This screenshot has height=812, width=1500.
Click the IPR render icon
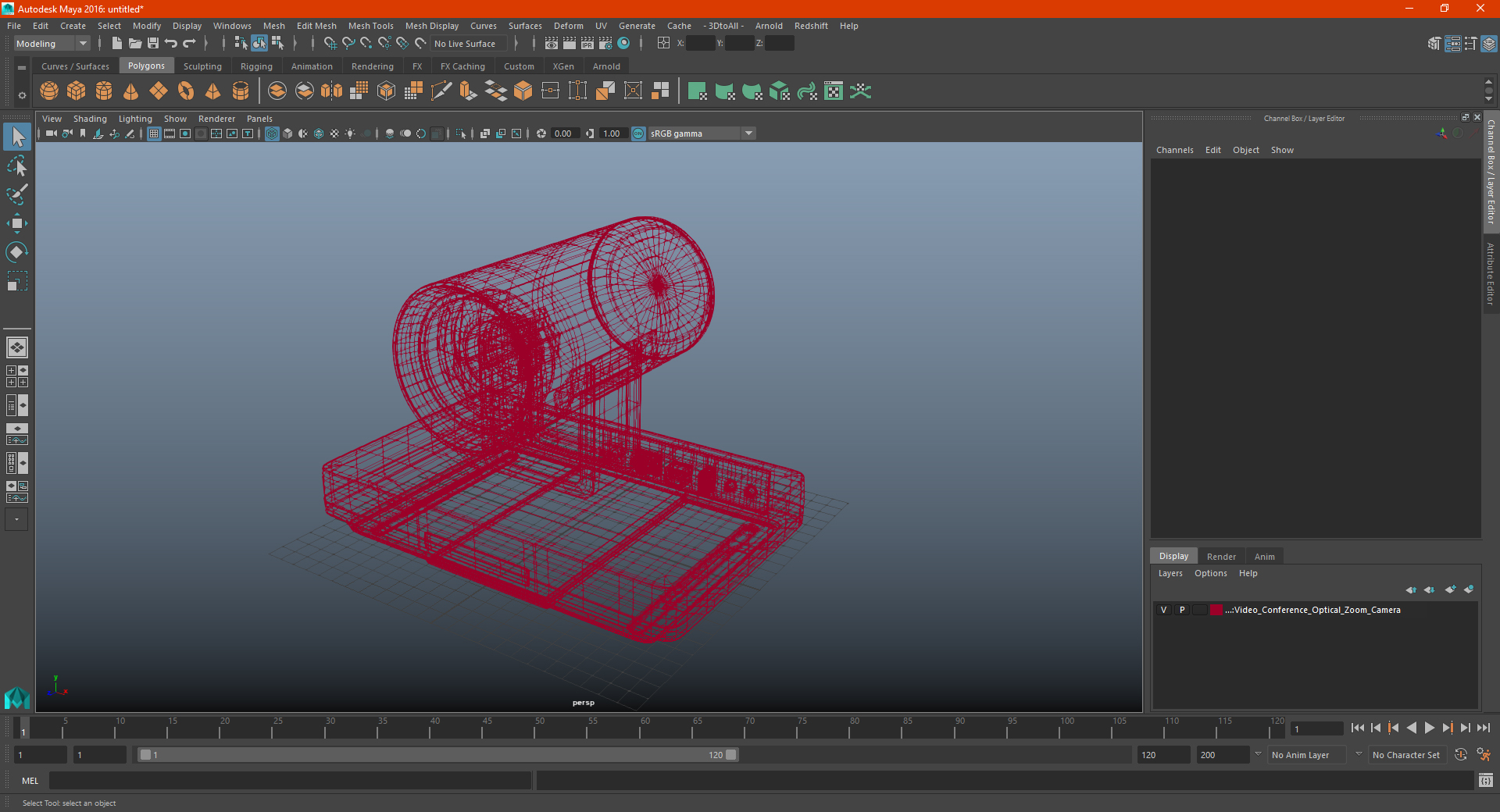(x=587, y=44)
